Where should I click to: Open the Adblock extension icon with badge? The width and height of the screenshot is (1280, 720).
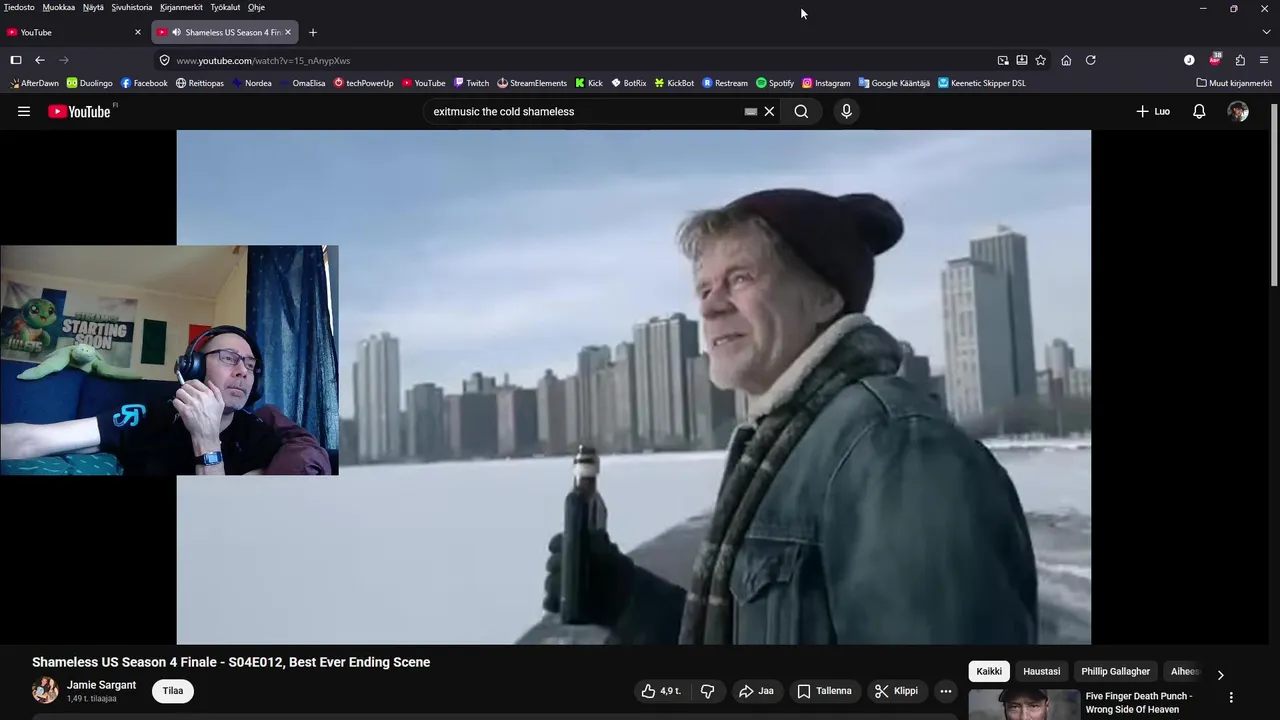(1215, 59)
